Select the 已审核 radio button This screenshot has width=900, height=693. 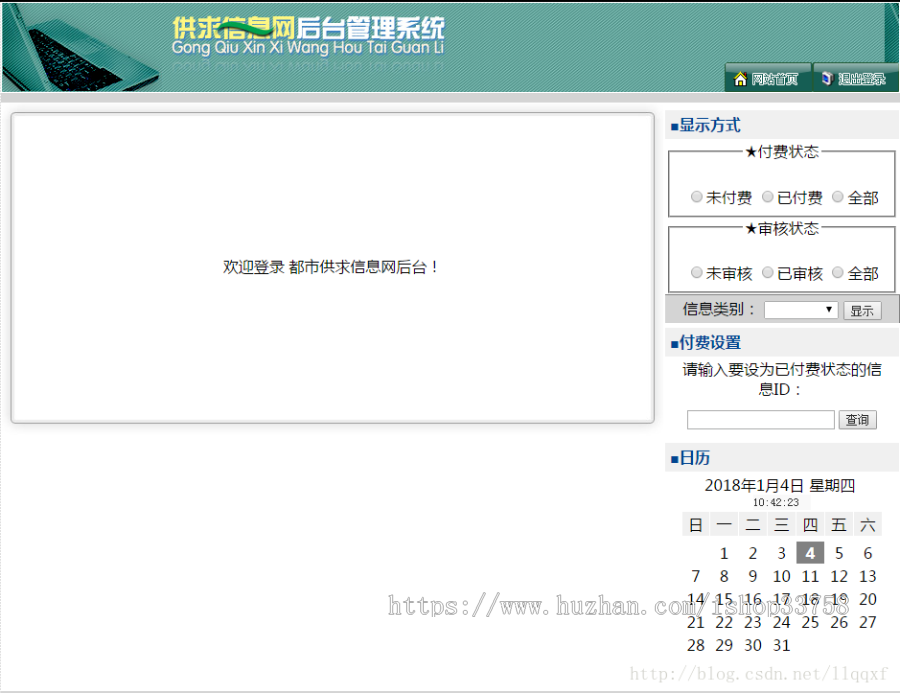click(x=767, y=272)
